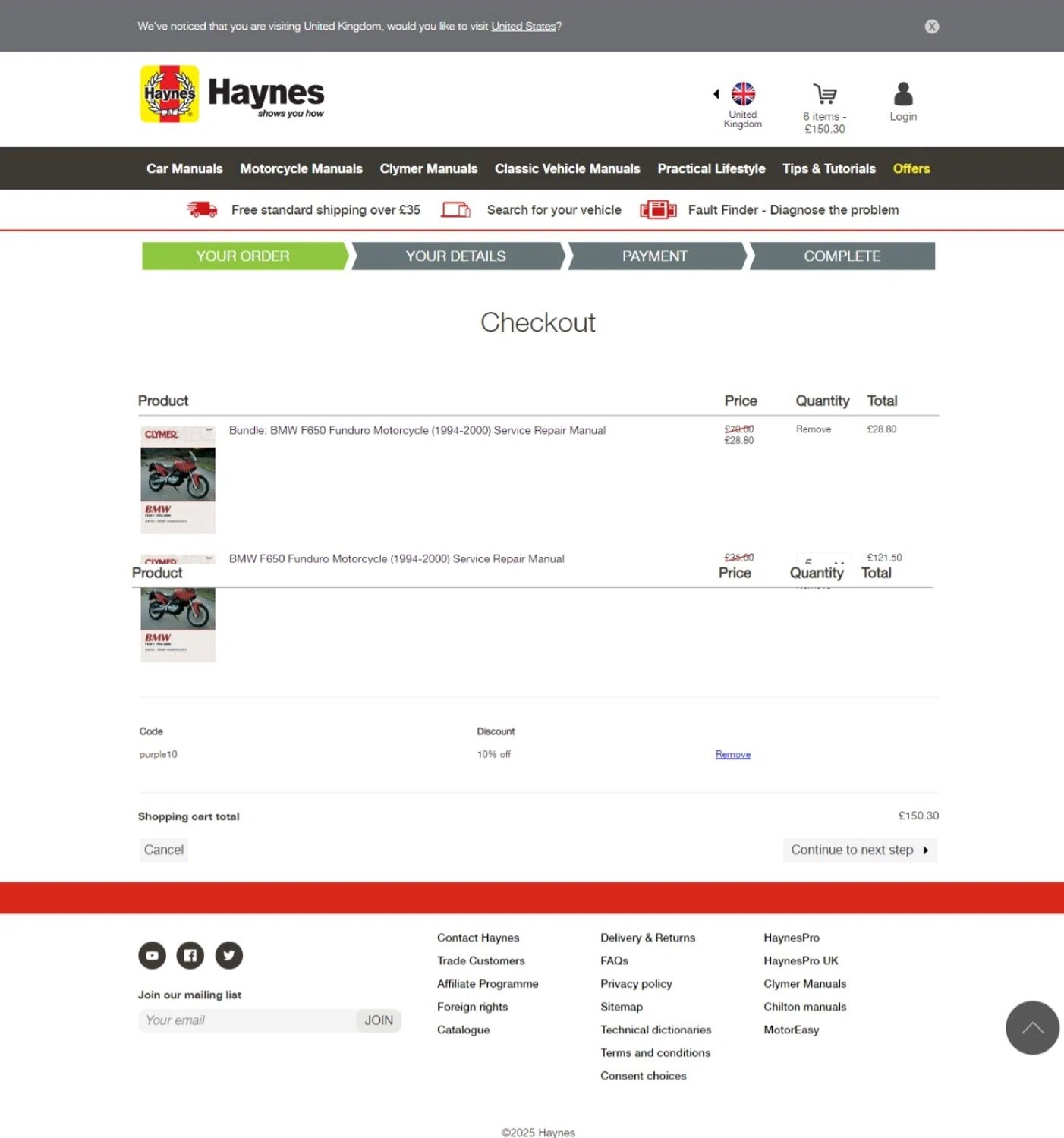
Task: Click Search for your vehicle
Action: 554,210
